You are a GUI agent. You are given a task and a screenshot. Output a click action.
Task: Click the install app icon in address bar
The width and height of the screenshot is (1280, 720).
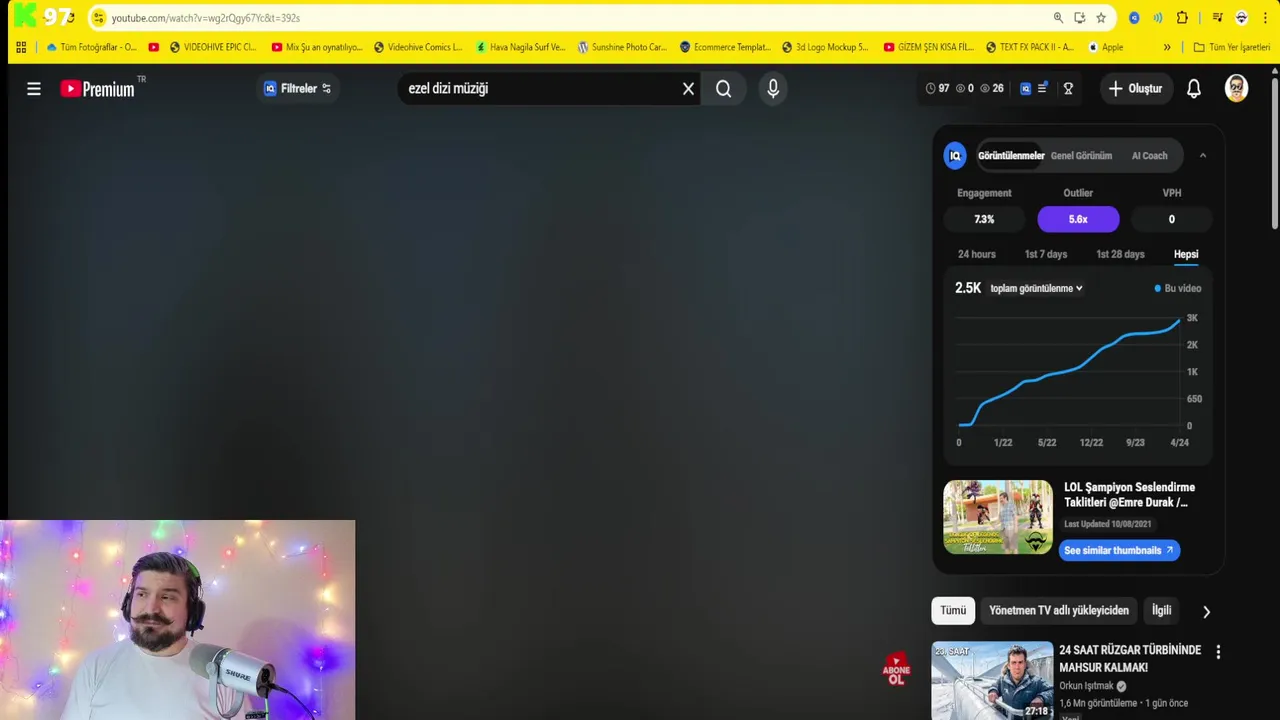(x=1080, y=18)
